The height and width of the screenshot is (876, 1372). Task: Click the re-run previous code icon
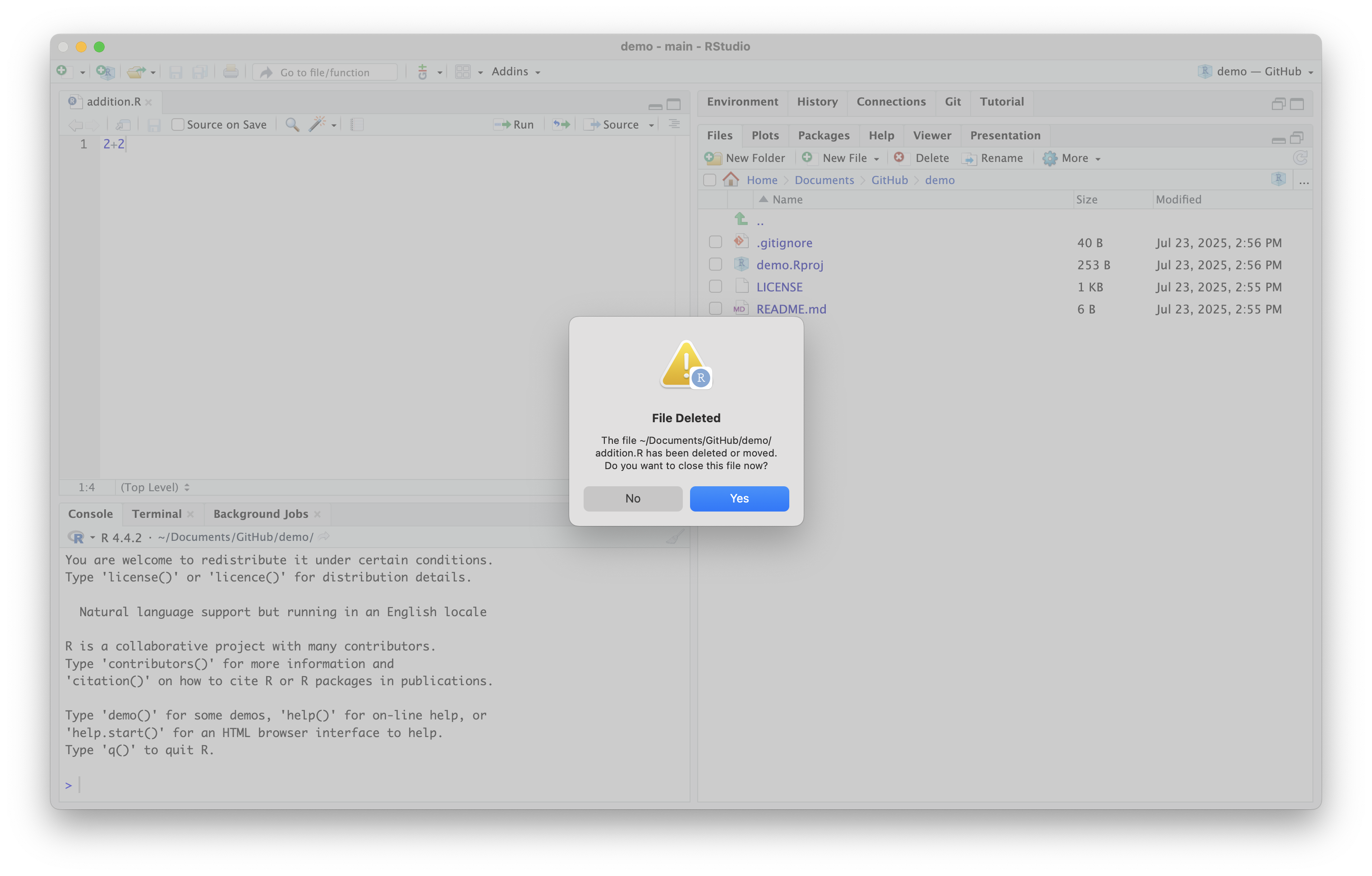561,124
